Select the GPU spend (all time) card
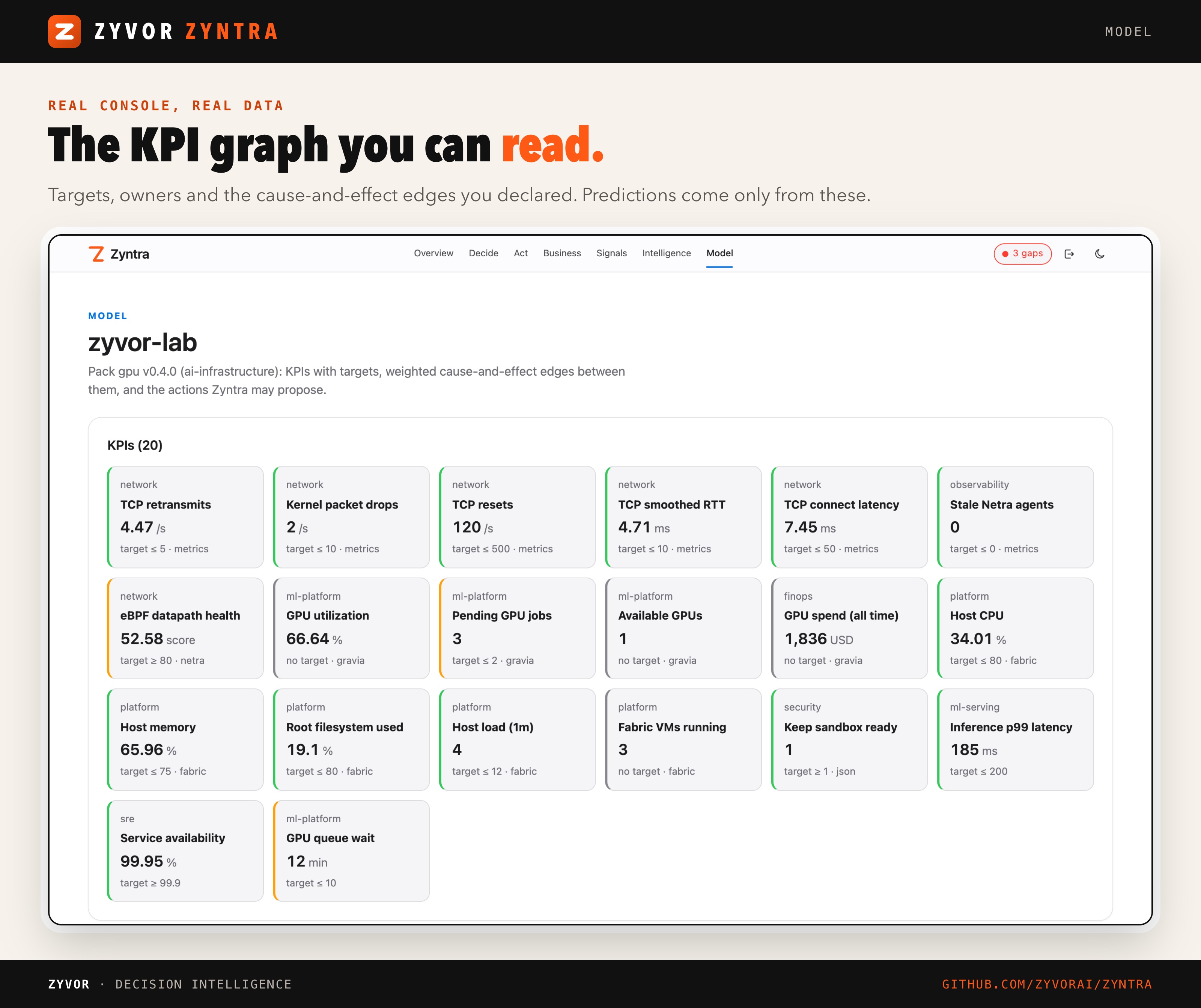 coord(849,628)
